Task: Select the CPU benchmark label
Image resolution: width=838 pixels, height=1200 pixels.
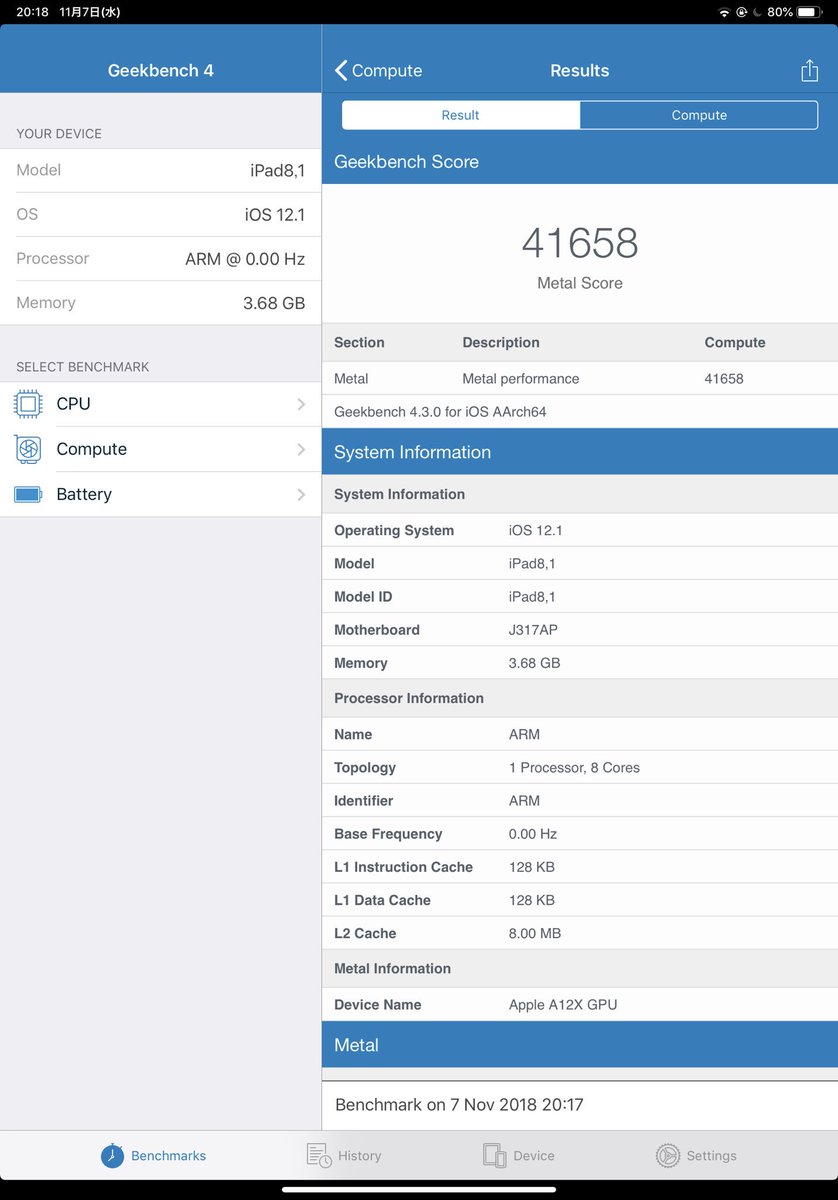Action: [x=73, y=404]
